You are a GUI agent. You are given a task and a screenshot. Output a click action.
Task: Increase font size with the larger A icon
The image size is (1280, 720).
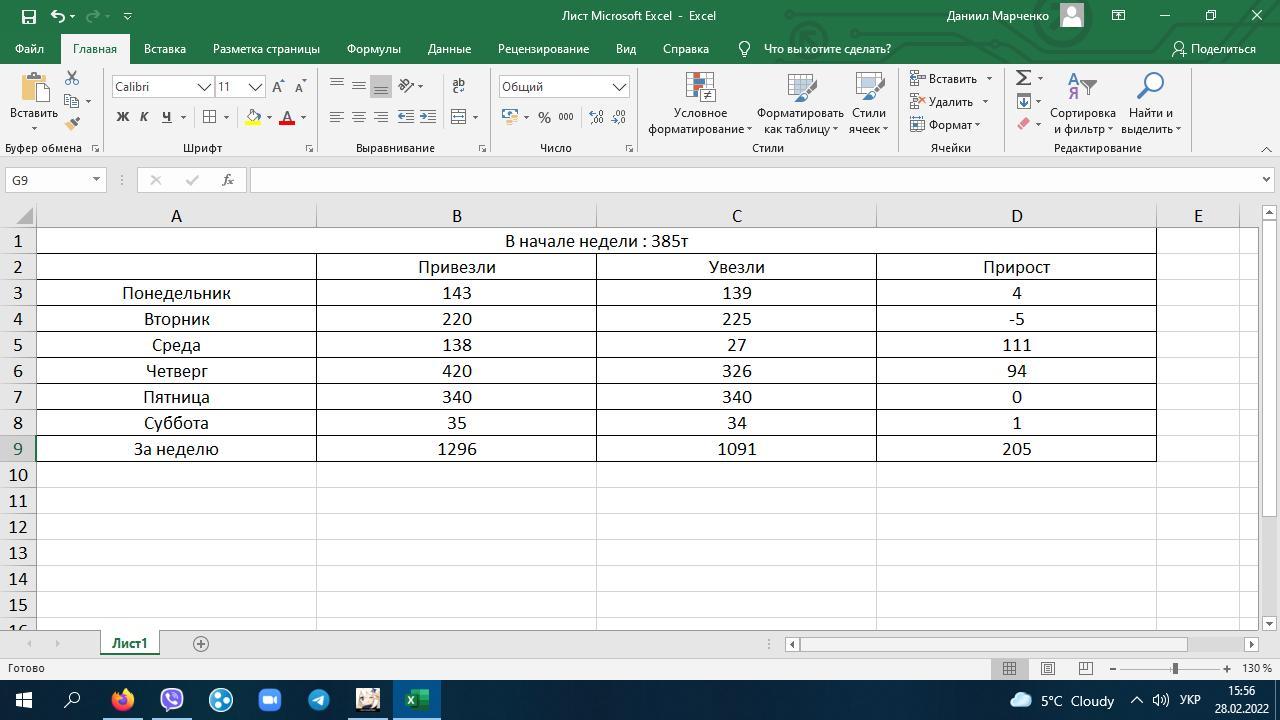coord(278,87)
